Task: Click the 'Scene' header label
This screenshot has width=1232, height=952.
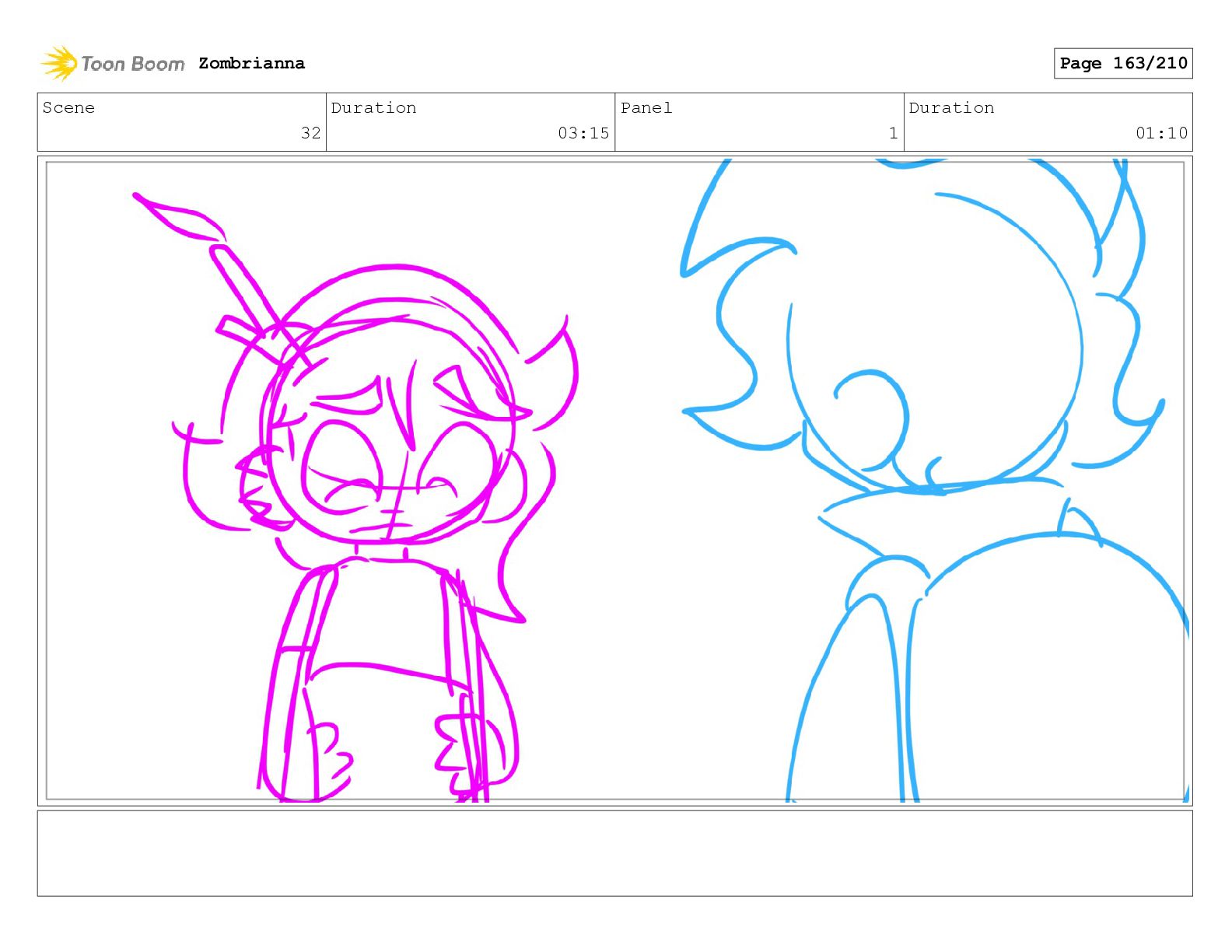Action: (x=68, y=107)
